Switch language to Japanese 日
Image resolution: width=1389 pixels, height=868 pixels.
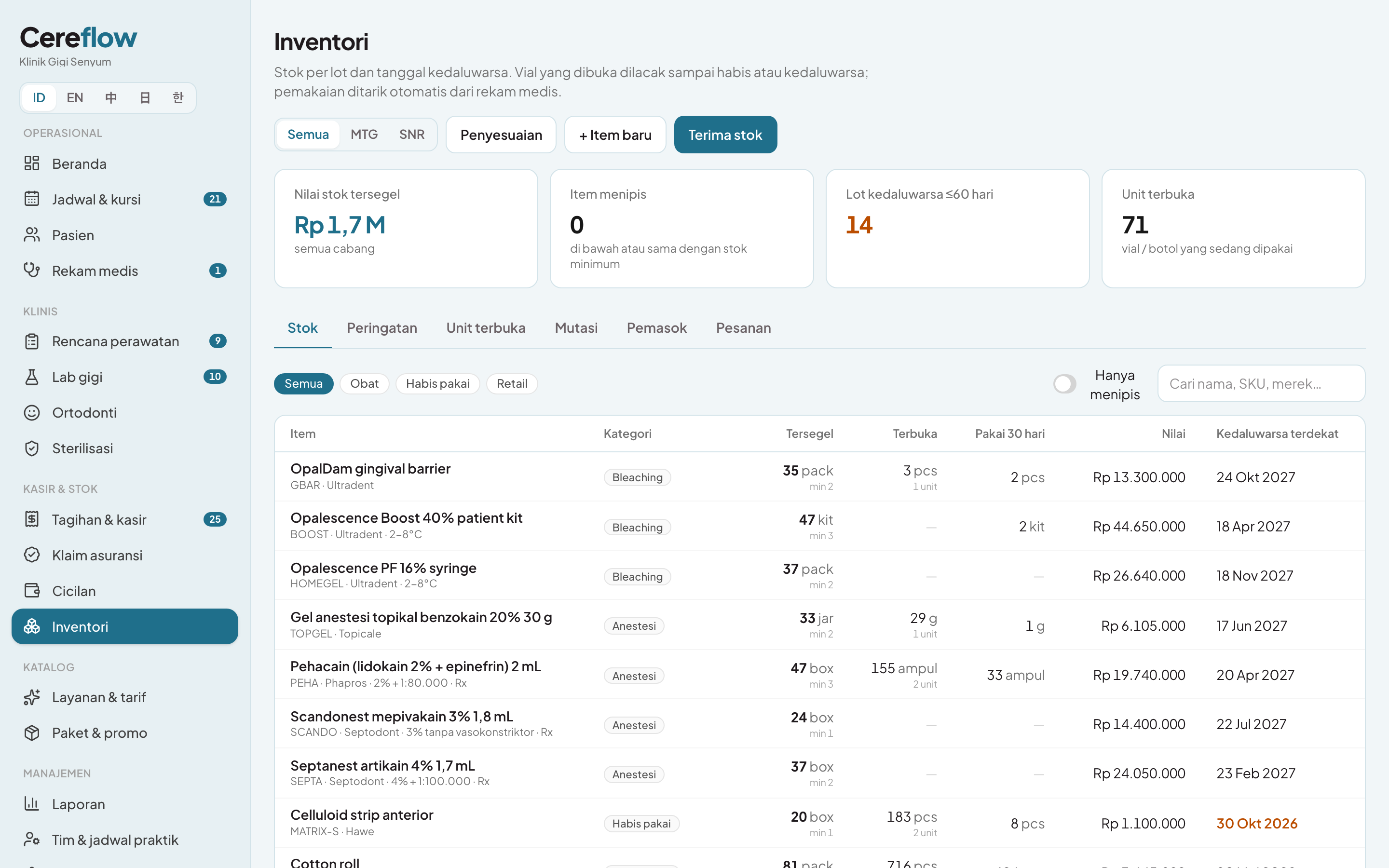pos(145,97)
